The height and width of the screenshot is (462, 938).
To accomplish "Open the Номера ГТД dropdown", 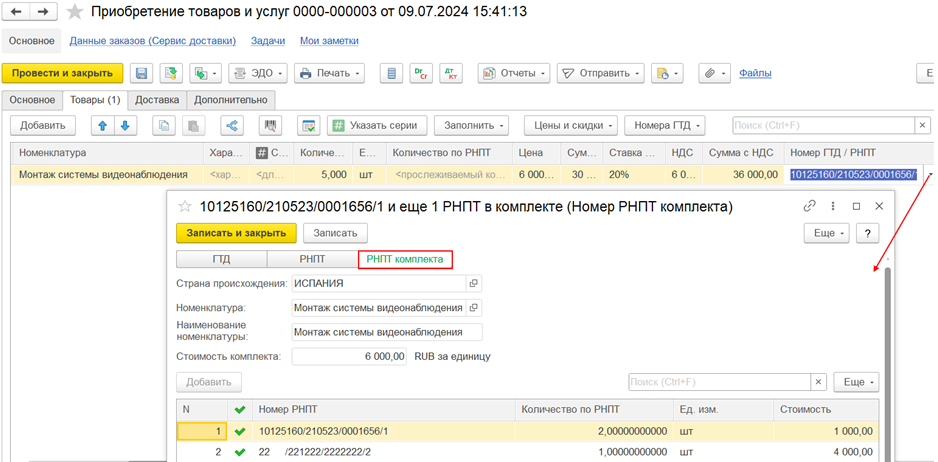I will click(x=665, y=126).
